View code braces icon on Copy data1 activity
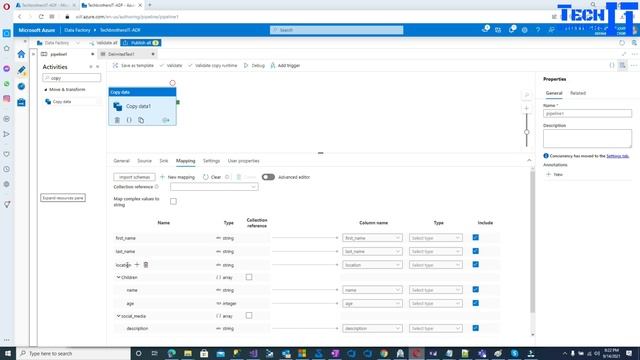Viewport: 640px width, 360px height. coord(129,120)
